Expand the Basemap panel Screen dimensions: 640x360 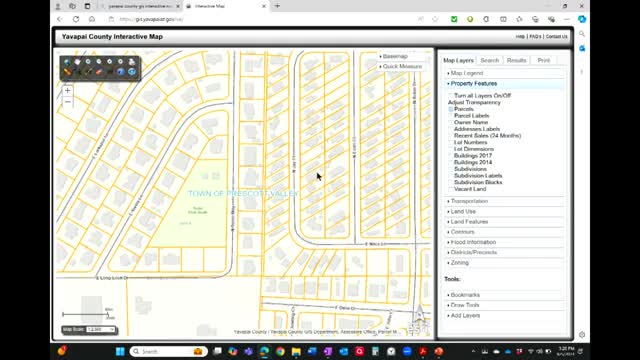(x=395, y=56)
